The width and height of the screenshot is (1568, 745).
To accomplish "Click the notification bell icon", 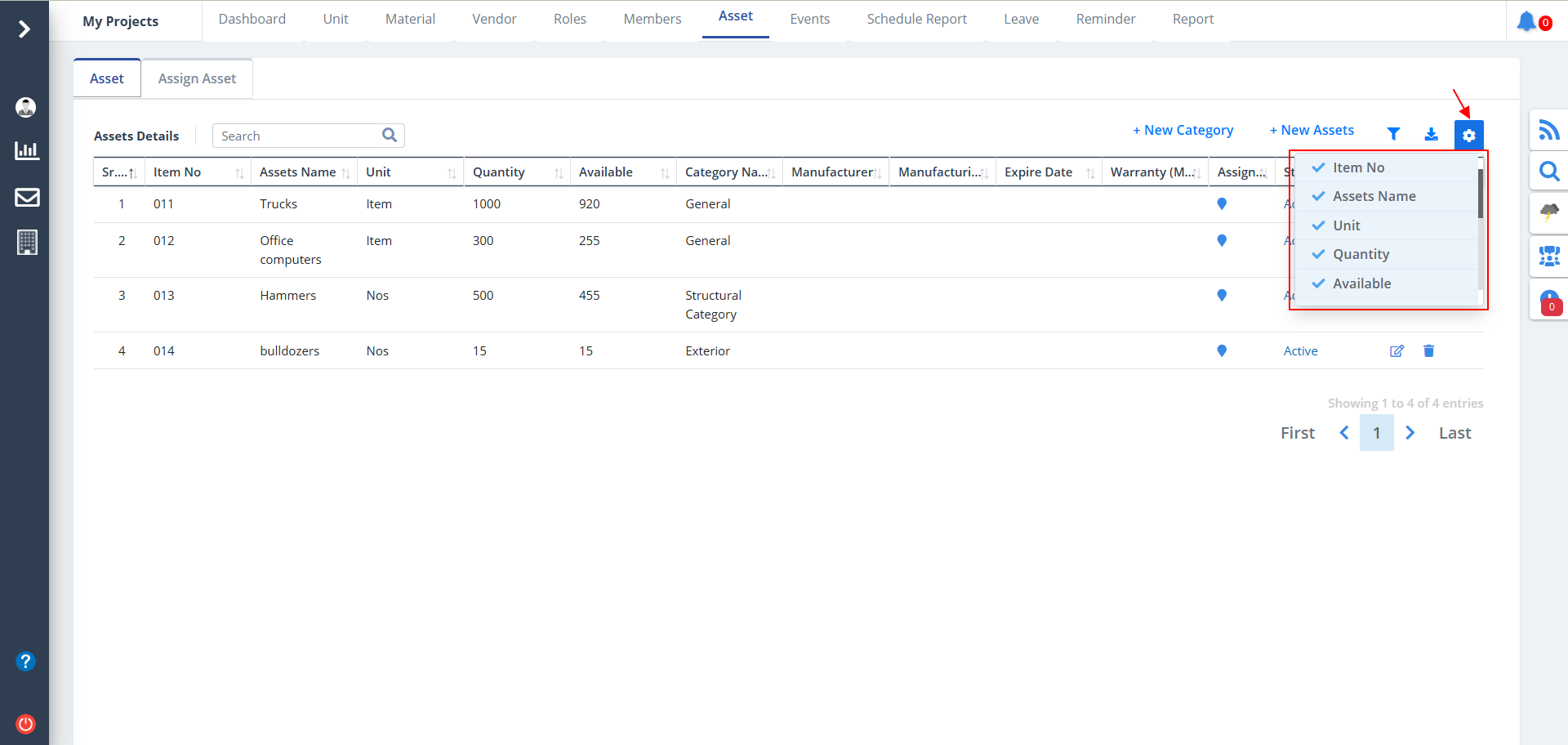I will 1526,21.
